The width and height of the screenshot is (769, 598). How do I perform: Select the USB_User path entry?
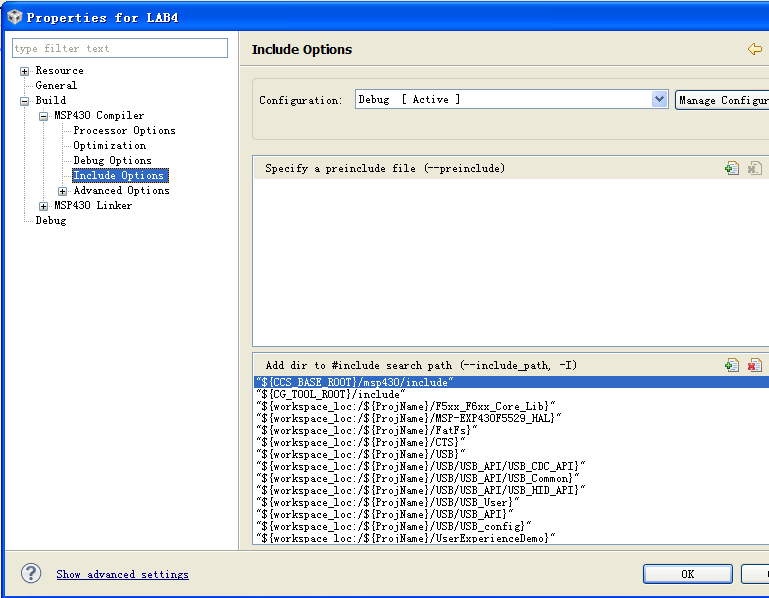pyautogui.click(x=512, y=502)
